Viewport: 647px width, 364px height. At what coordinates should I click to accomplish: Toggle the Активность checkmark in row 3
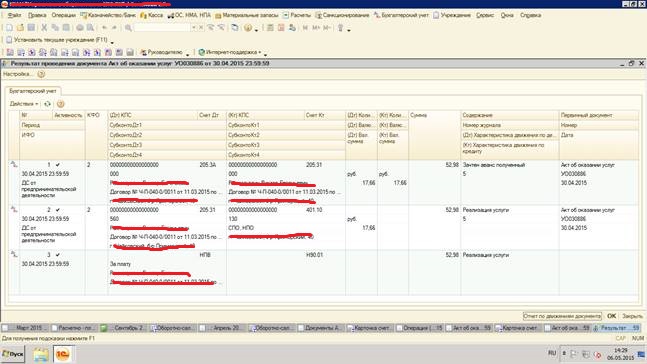pos(58,255)
